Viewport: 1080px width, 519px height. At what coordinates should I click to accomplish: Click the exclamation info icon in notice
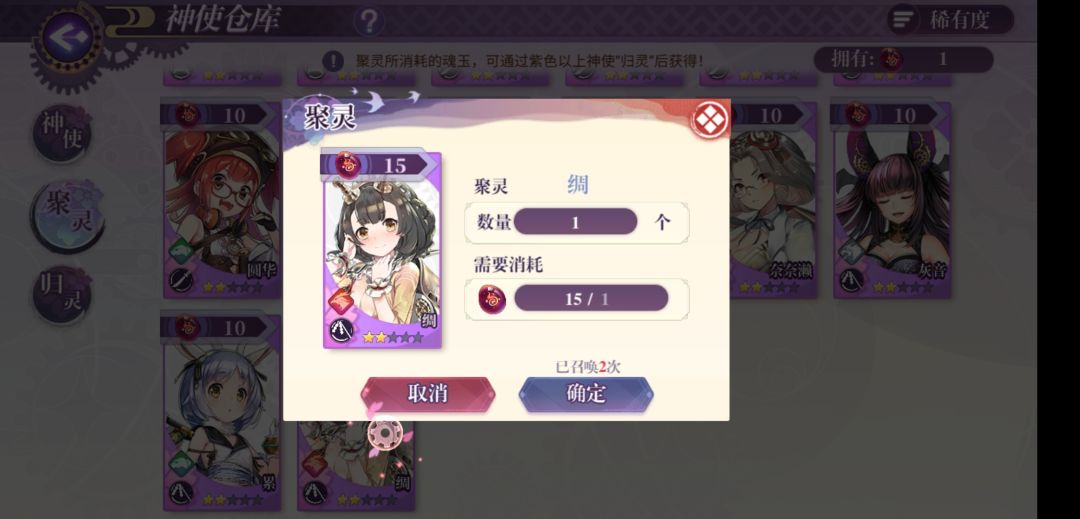click(x=333, y=61)
